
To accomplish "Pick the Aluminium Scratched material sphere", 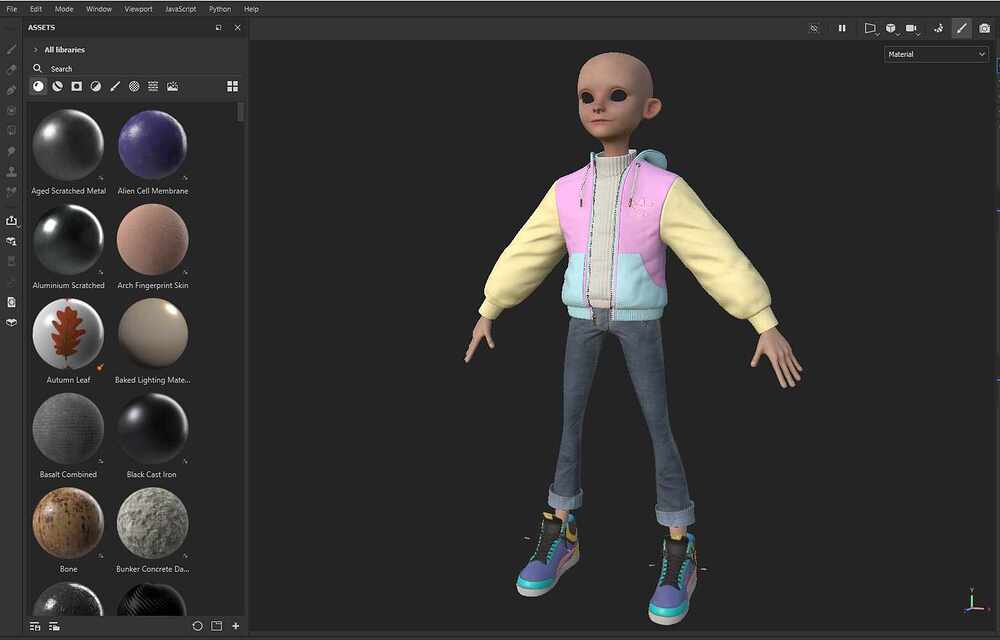I will pyautogui.click(x=68, y=239).
